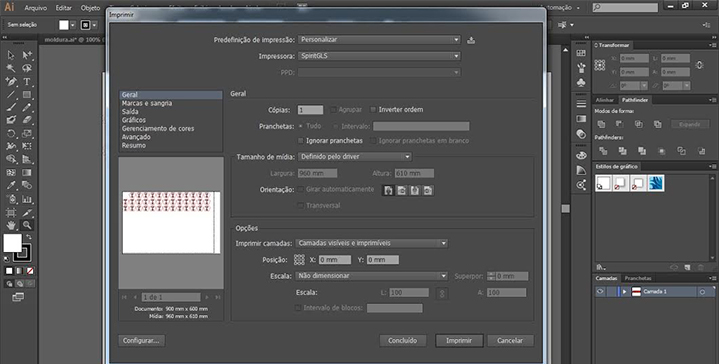Click the Imprimir button
This screenshot has height=364, width=719.
459,341
